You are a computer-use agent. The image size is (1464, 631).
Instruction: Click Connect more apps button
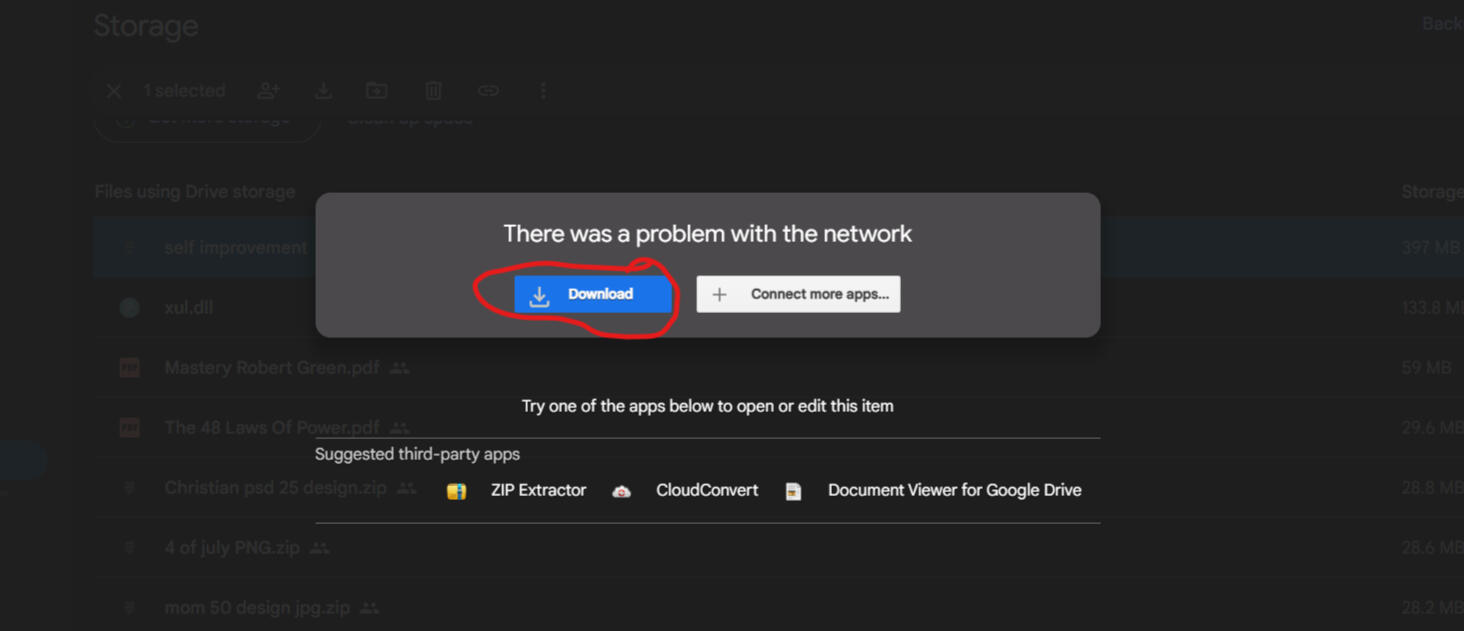pyautogui.click(x=798, y=294)
